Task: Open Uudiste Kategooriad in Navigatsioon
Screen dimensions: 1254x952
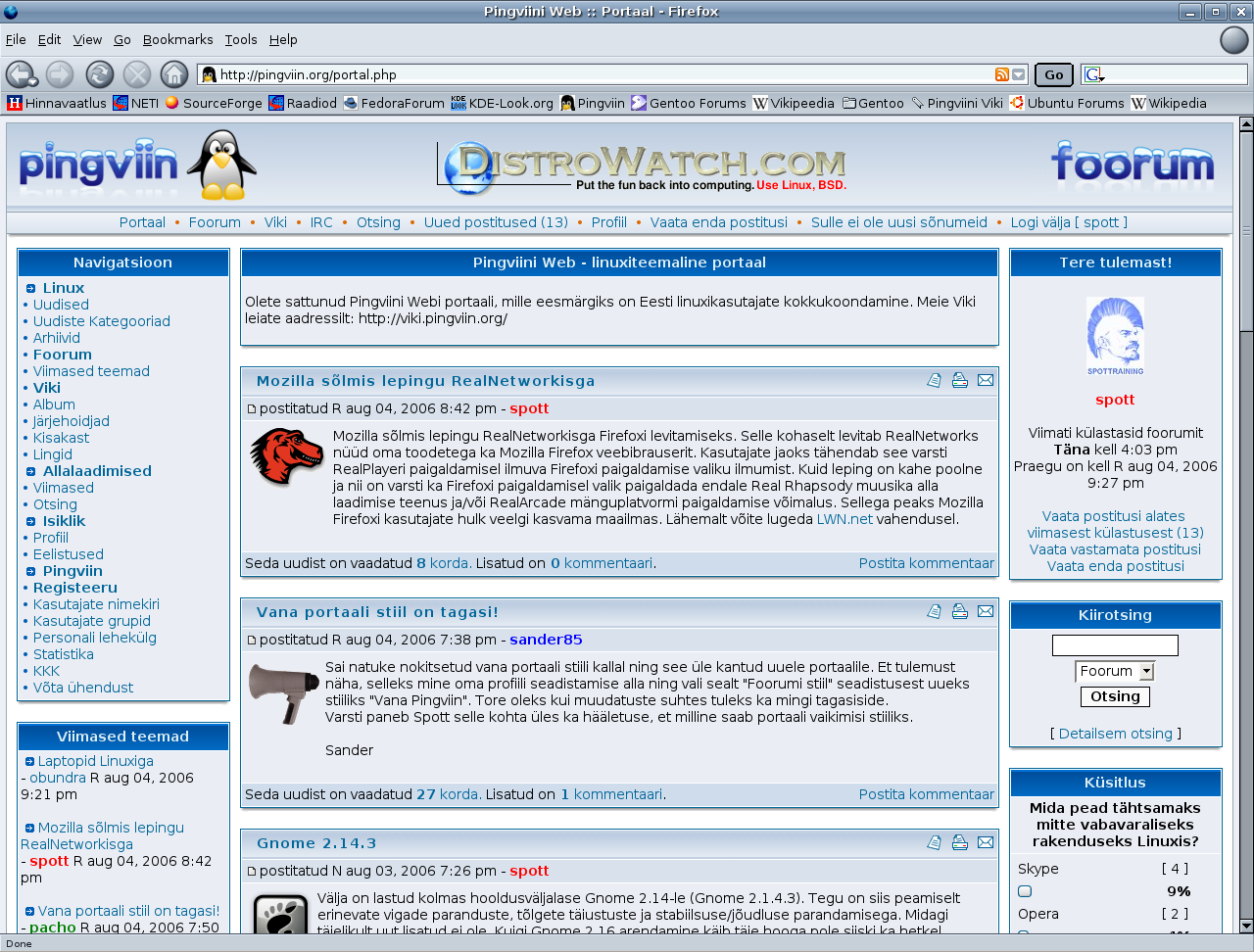Action: pyautogui.click(x=102, y=321)
